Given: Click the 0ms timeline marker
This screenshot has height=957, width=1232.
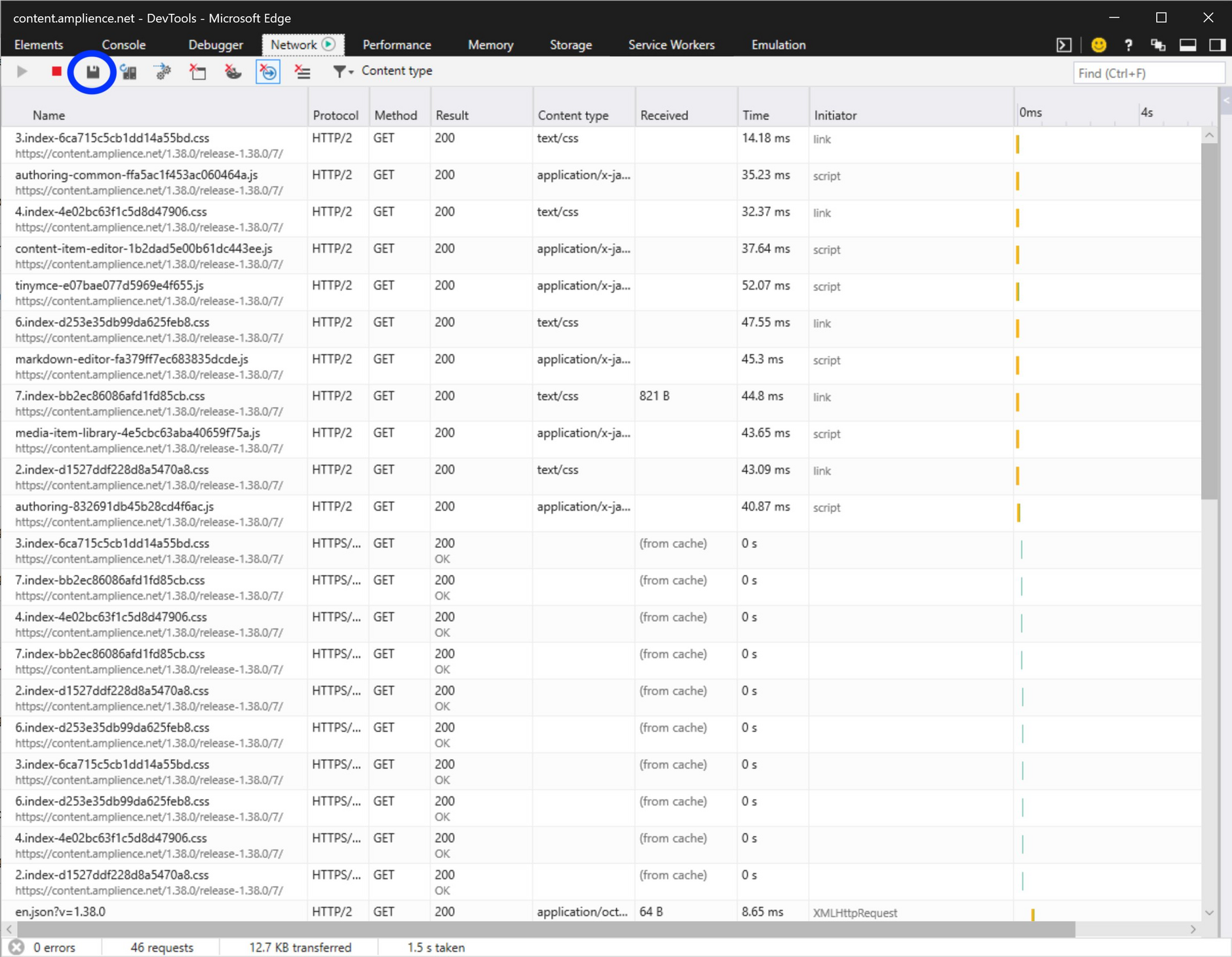Looking at the screenshot, I should [x=1030, y=113].
